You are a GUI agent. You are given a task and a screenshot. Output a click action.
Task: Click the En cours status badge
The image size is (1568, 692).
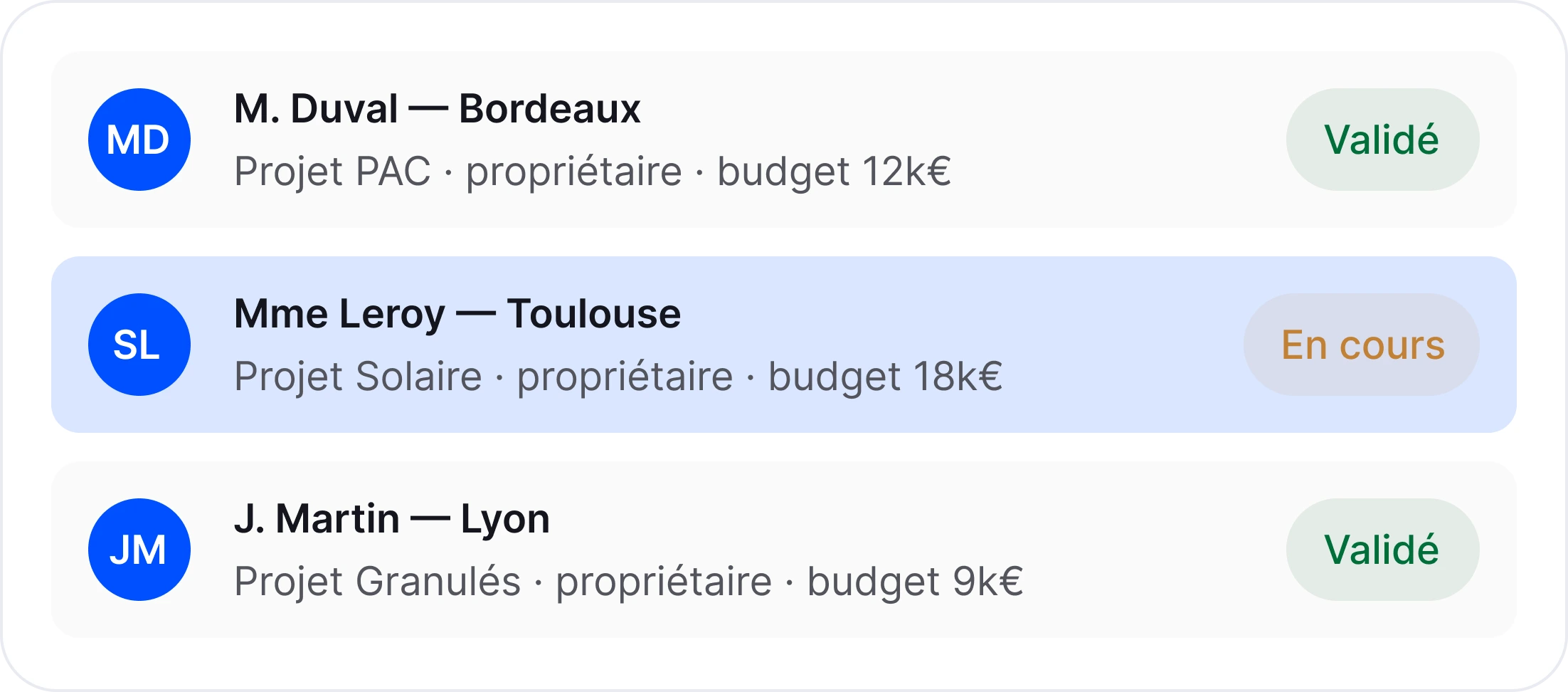click(x=1362, y=345)
